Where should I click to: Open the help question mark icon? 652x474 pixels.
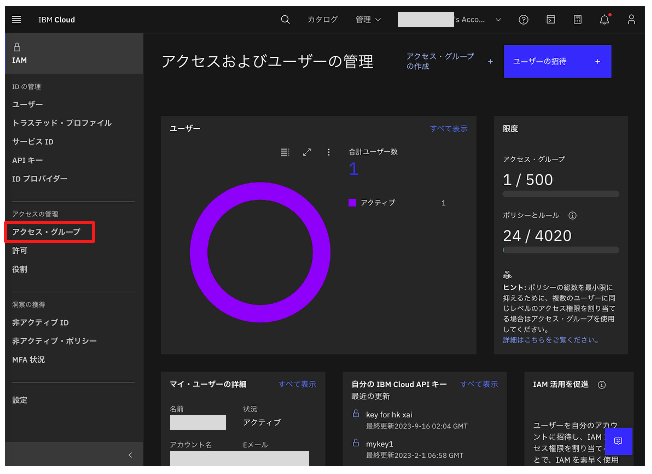(x=523, y=19)
